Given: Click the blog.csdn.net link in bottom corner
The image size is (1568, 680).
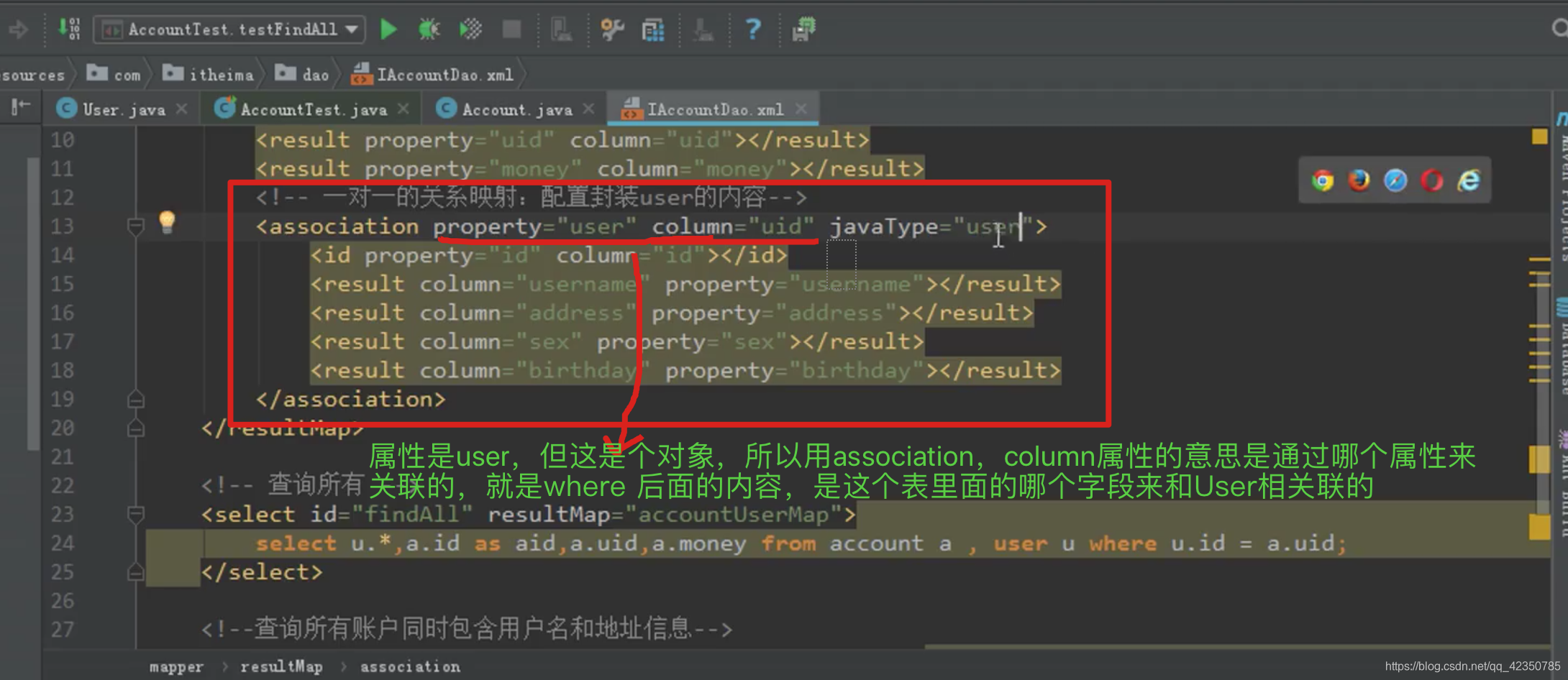Looking at the screenshot, I should pos(1472,666).
